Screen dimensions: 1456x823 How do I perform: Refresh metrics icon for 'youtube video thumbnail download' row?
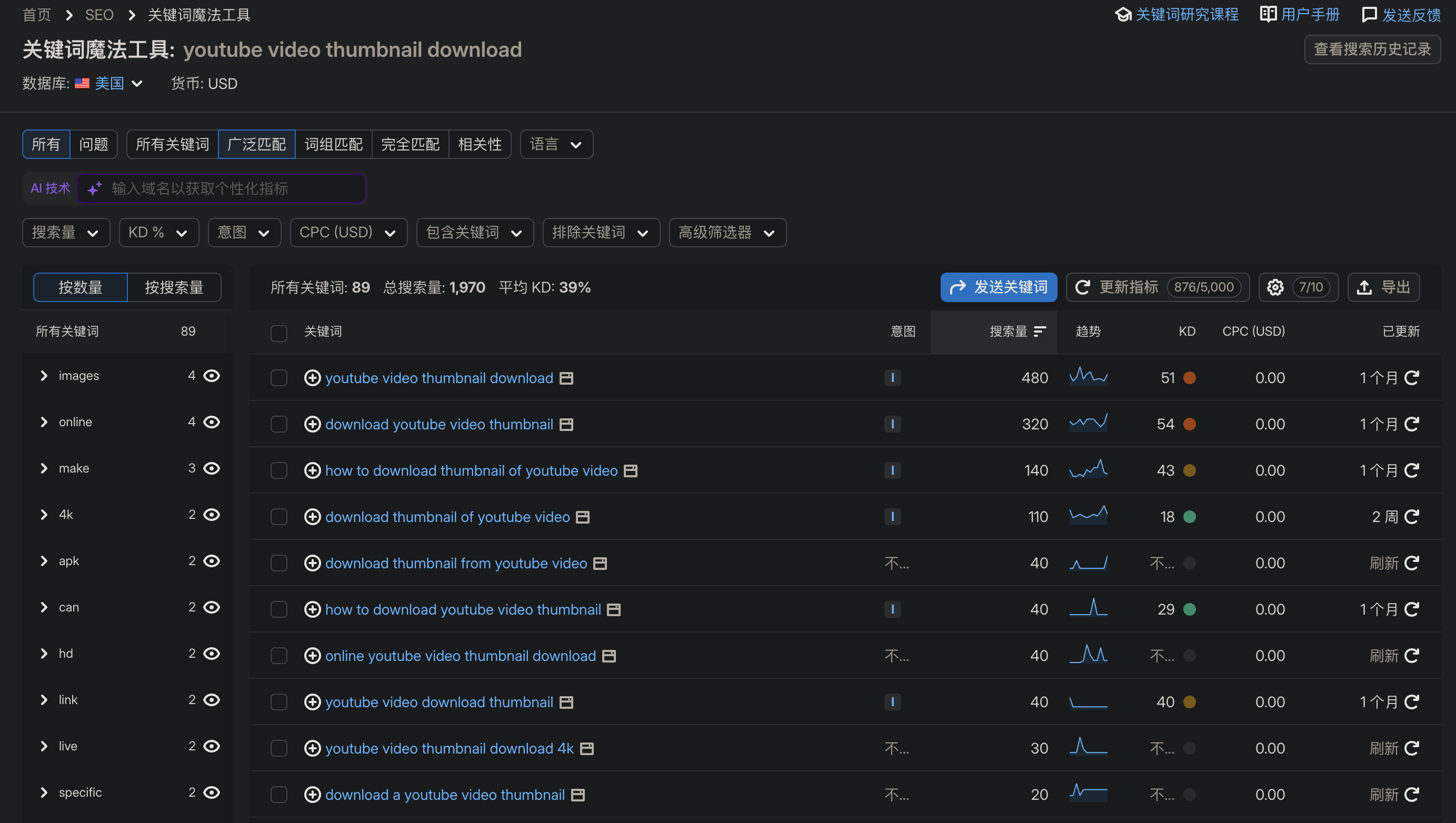[x=1411, y=378]
